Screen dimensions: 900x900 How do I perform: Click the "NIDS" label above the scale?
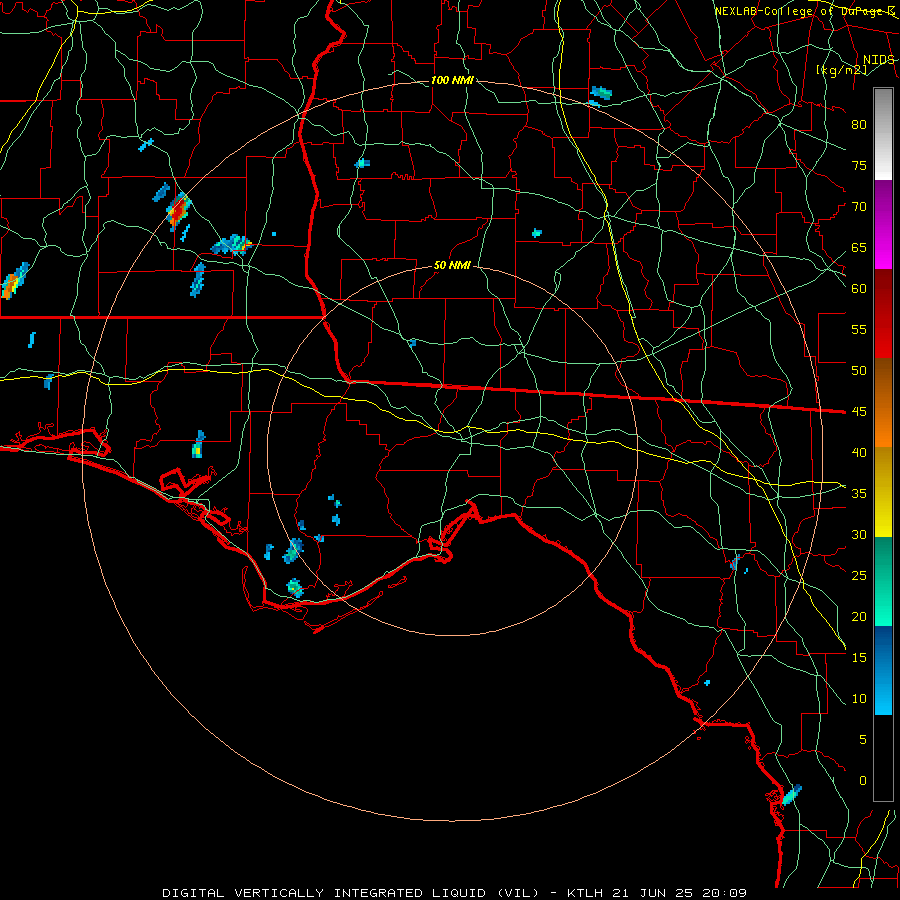tap(879, 60)
